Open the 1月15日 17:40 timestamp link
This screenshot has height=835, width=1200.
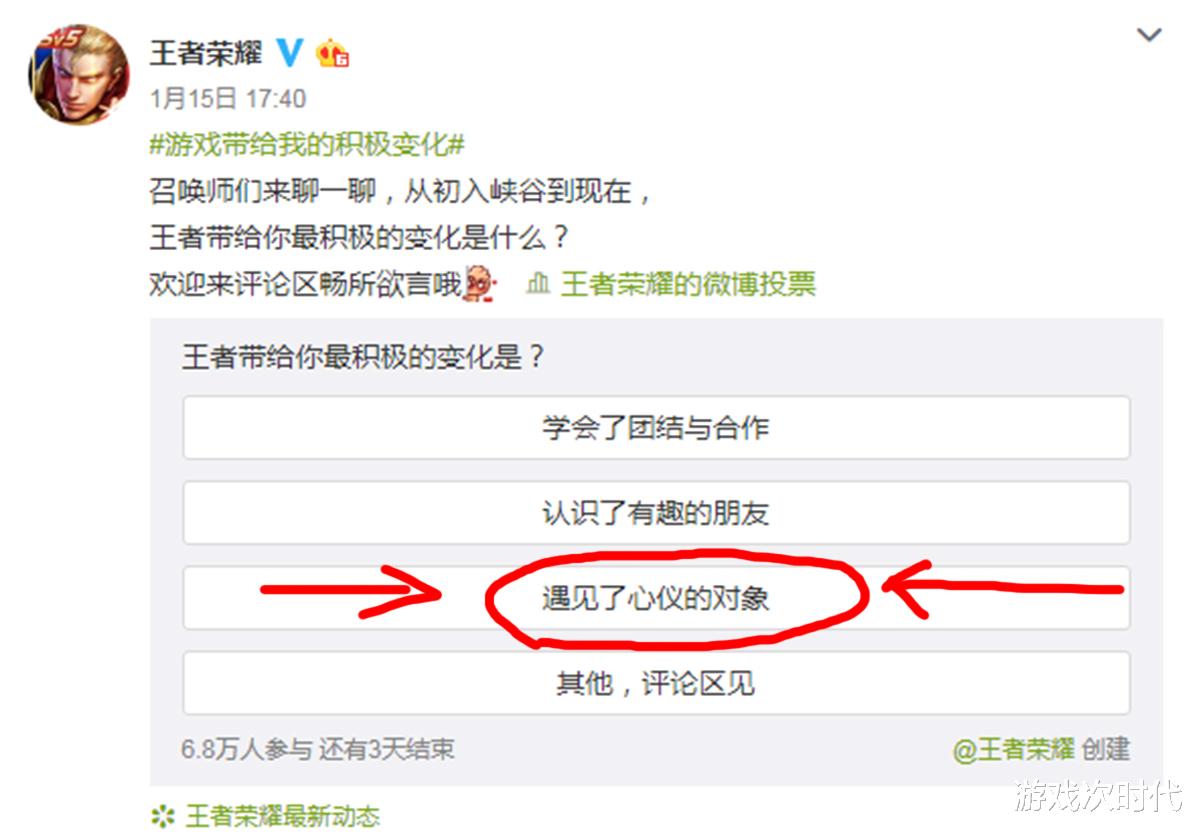(x=228, y=99)
